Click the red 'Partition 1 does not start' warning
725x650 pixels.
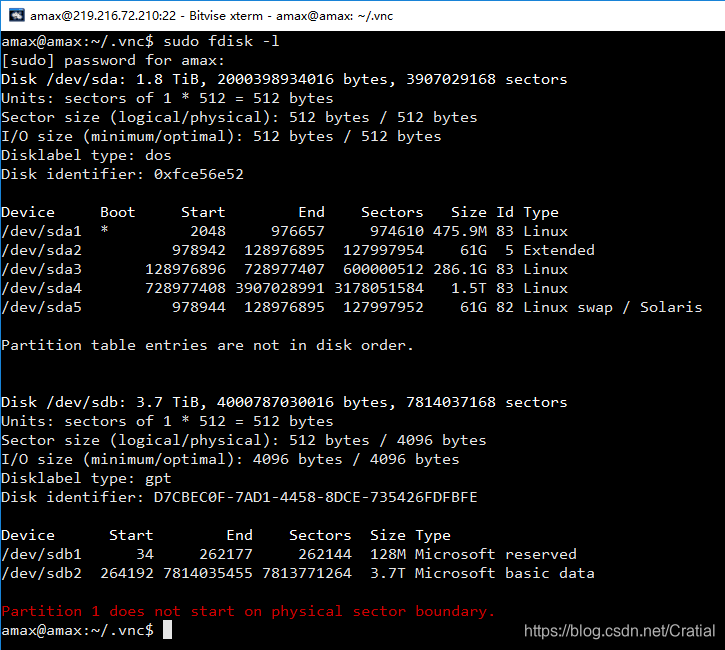[248, 611]
